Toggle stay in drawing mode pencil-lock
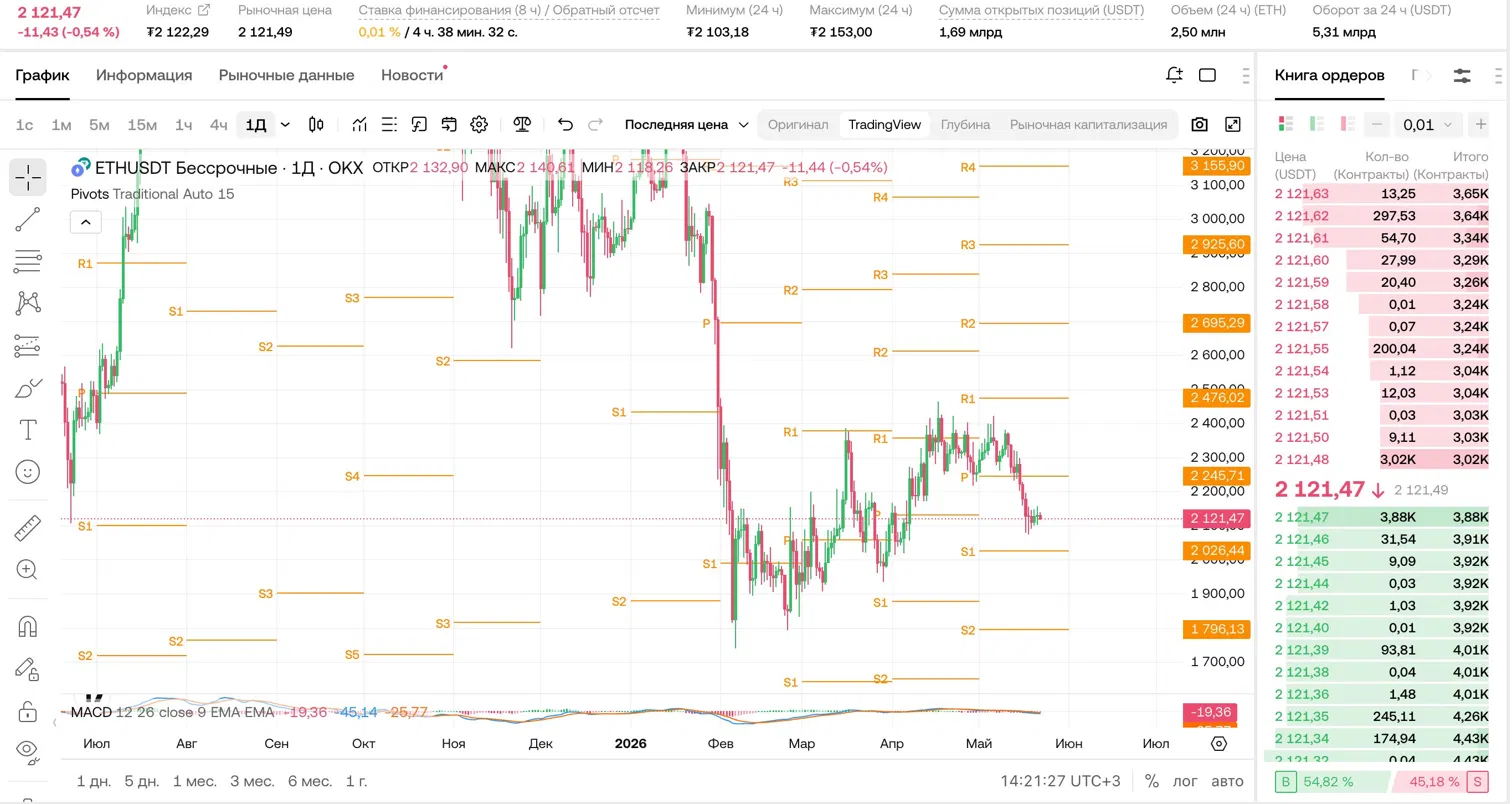Image resolution: width=1512 pixels, height=804 pixels. (28, 669)
